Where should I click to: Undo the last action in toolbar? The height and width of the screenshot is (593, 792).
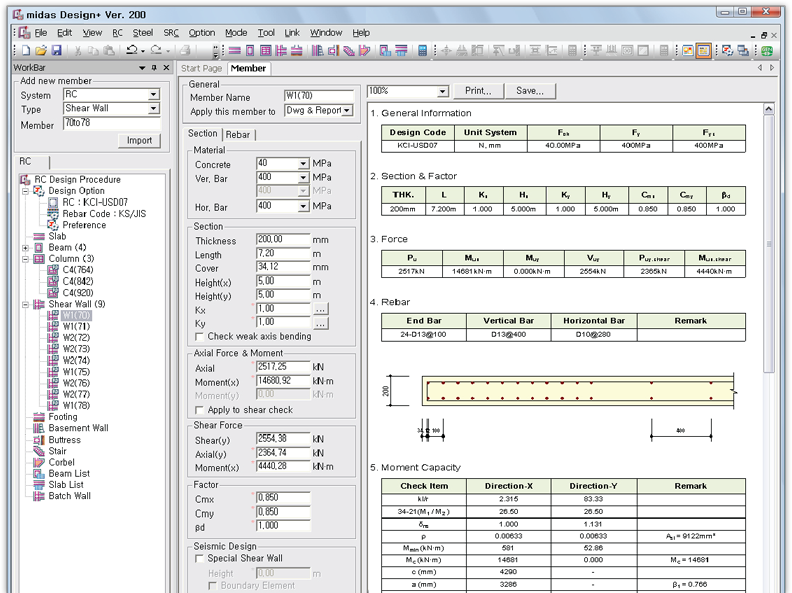[132, 51]
